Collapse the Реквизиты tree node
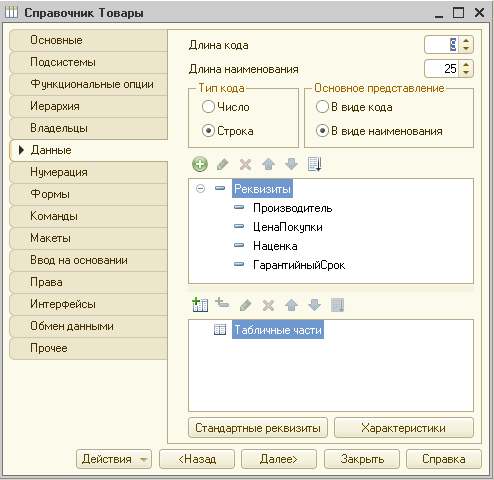This screenshot has width=494, height=480. tap(200, 189)
